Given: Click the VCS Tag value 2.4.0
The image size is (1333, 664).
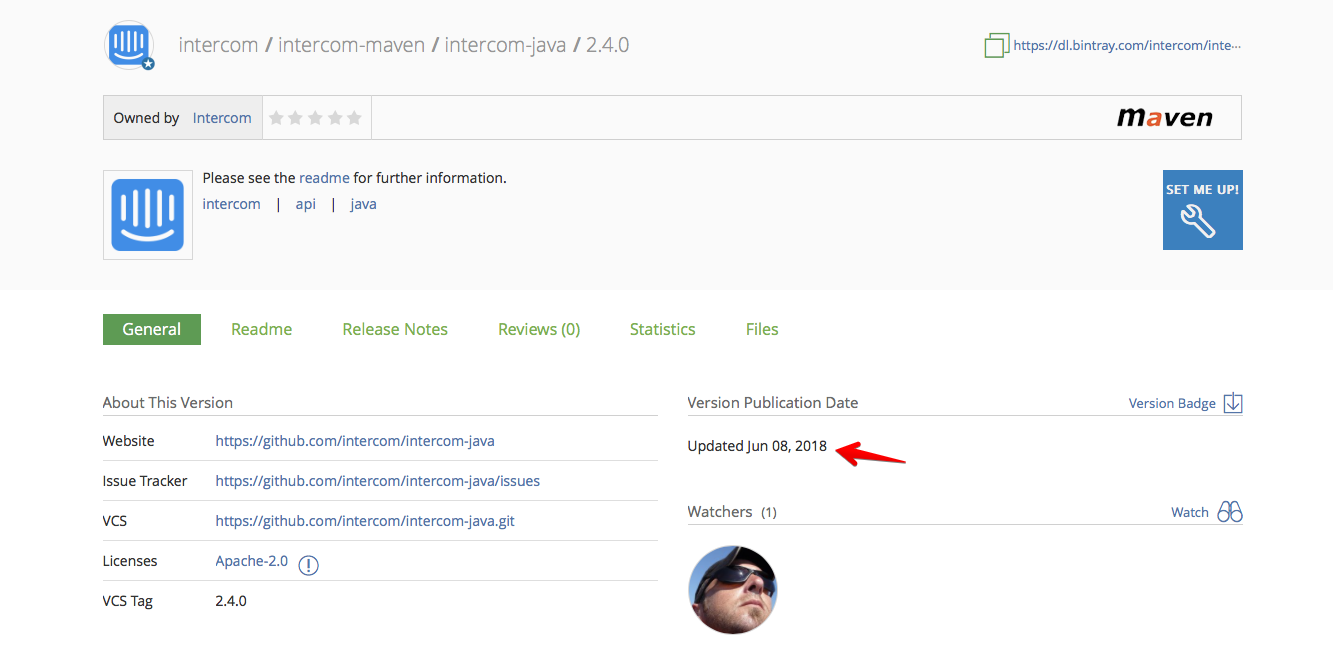Looking at the screenshot, I should 231,601.
